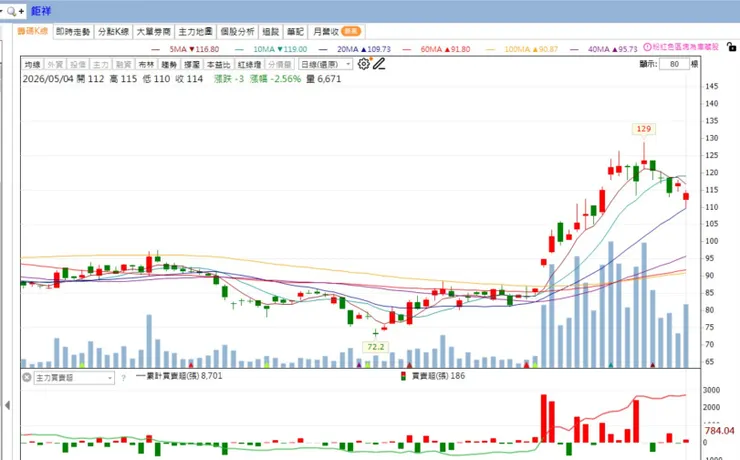Switch to the 個股分析 tab
740x460 pixels.
(237, 32)
